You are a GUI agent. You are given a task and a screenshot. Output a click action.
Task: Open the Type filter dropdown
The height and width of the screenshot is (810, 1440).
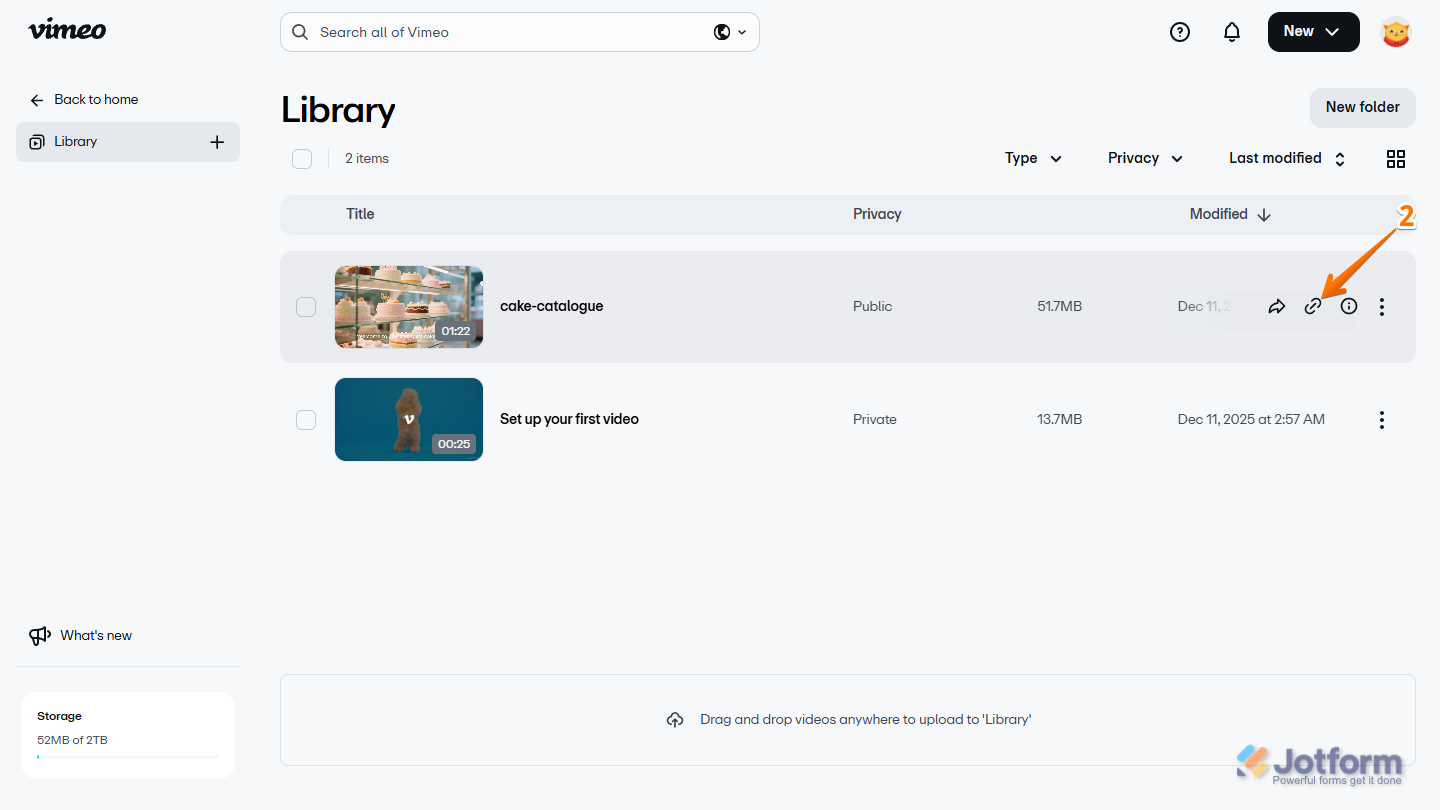[1032, 158]
